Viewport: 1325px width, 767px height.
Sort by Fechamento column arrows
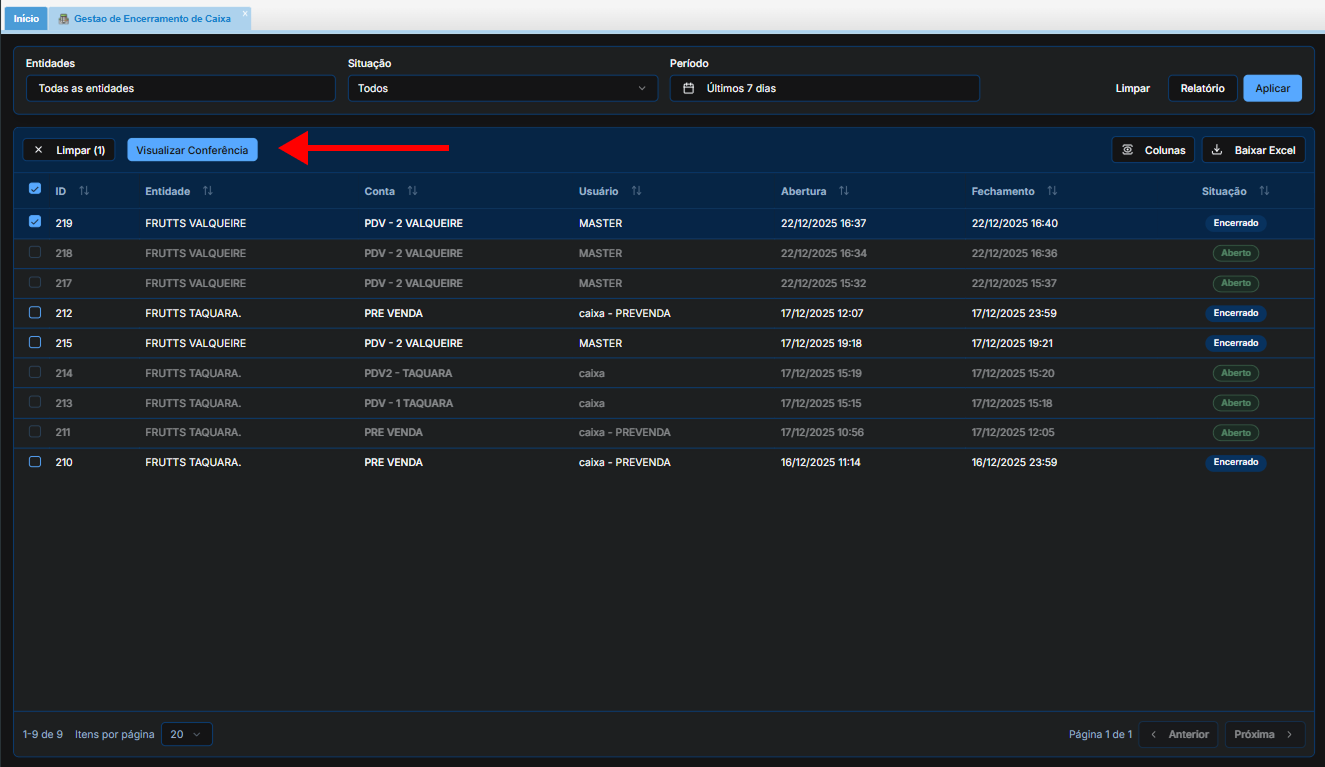pyautogui.click(x=1052, y=191)
